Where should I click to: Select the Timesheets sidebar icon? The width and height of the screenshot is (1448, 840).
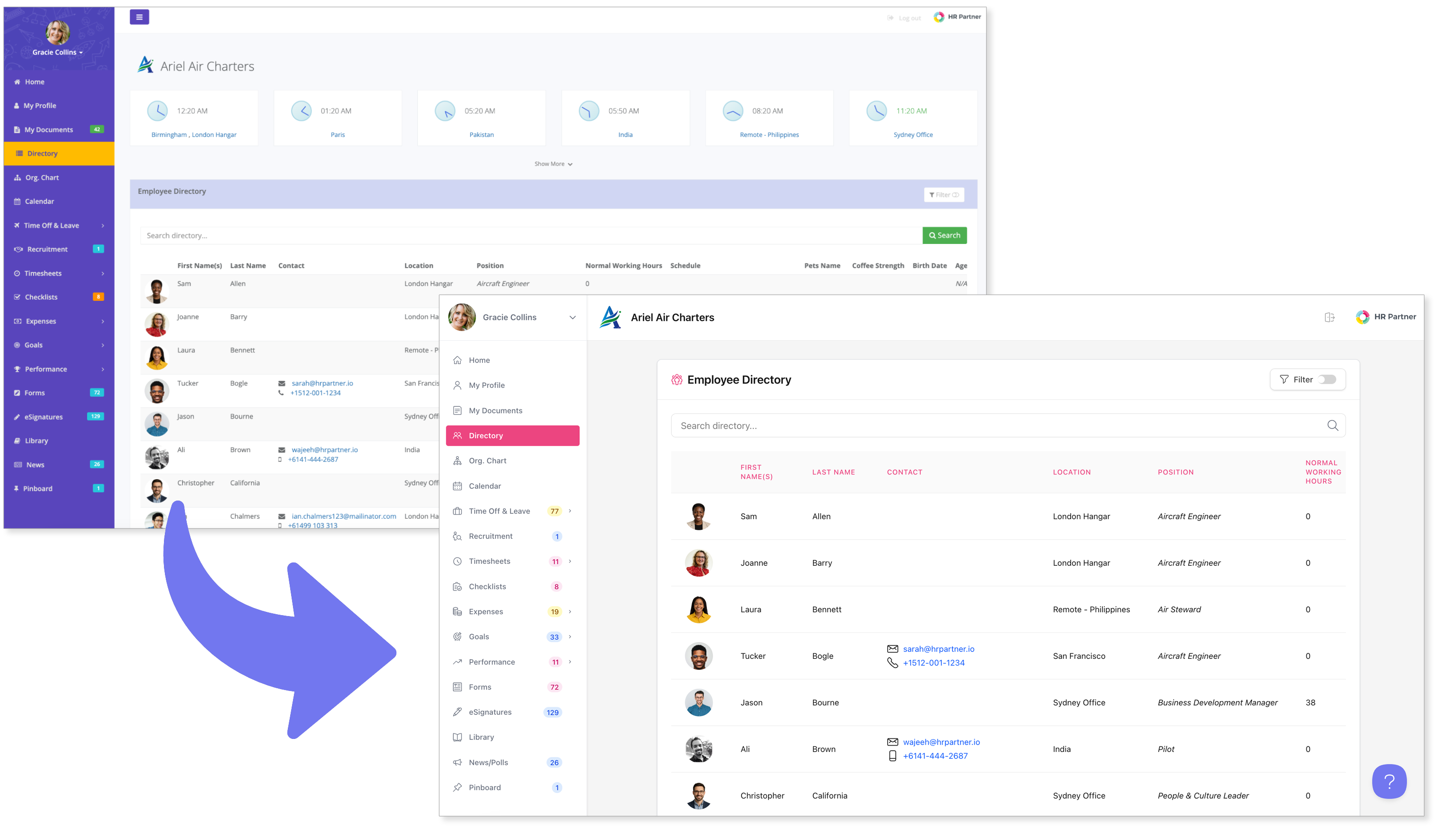click(457, 562)
